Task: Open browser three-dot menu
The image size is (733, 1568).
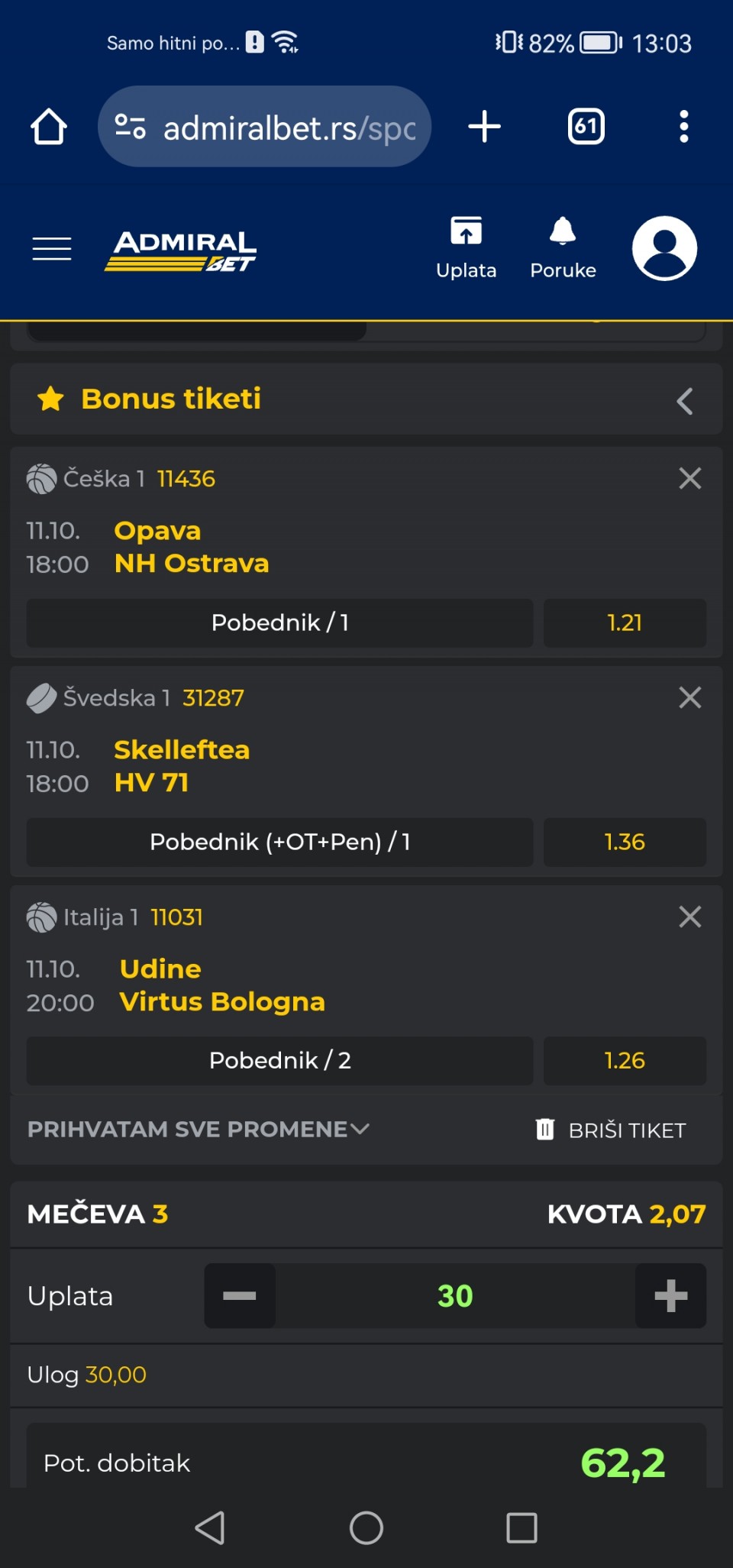Action: 684,127
